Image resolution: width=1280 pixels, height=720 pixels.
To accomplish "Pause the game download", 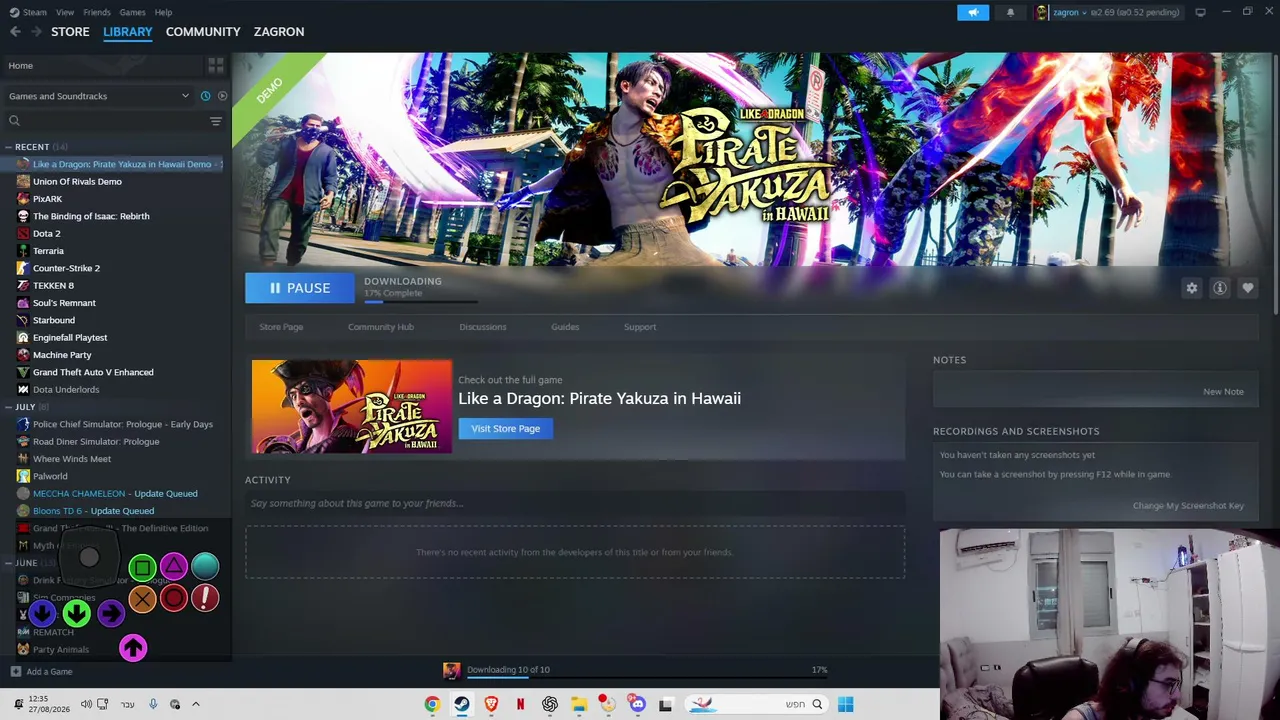I will click(x=300, y=288).
